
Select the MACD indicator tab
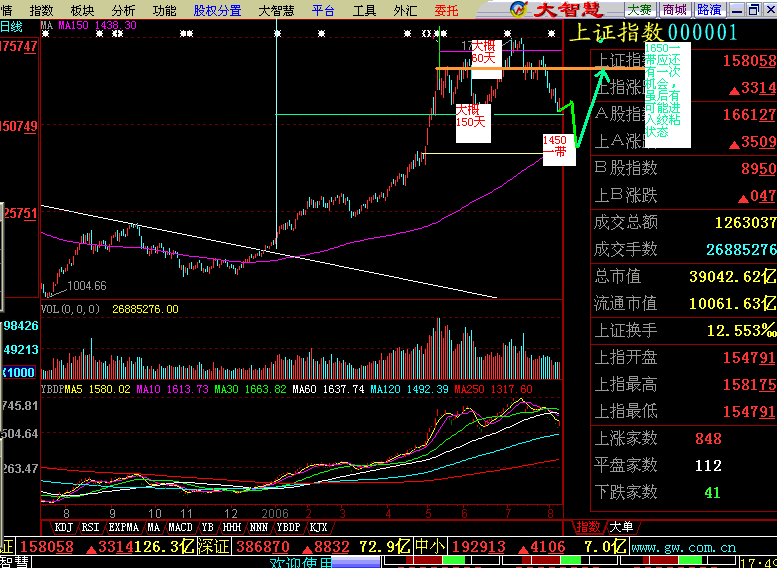click(180, 527)
